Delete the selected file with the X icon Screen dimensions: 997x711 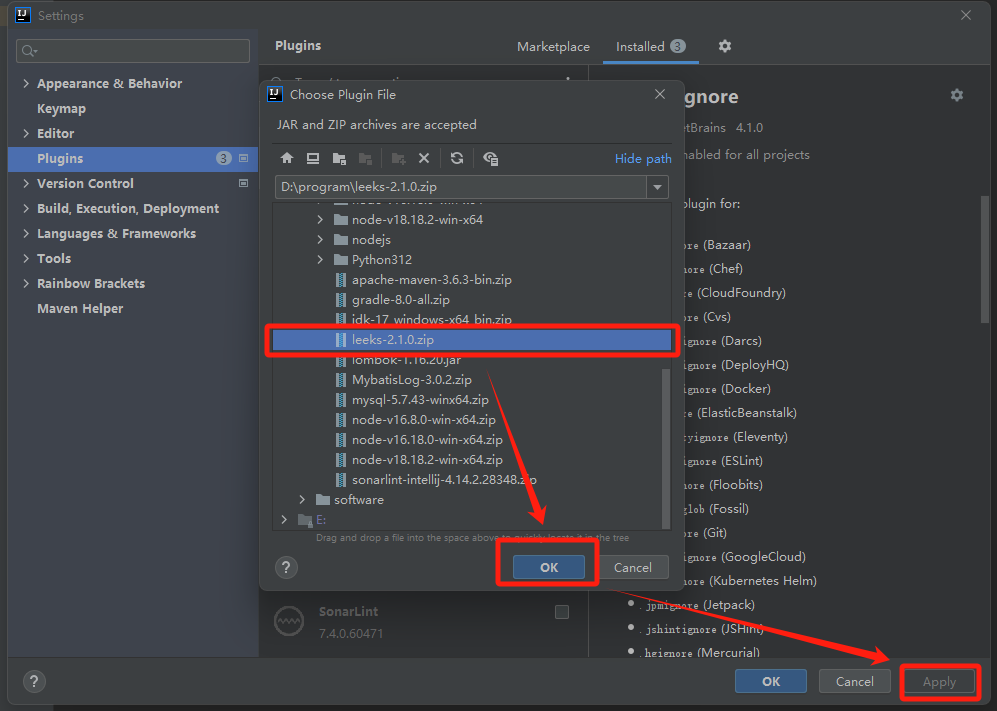click(x=424, y=158)
